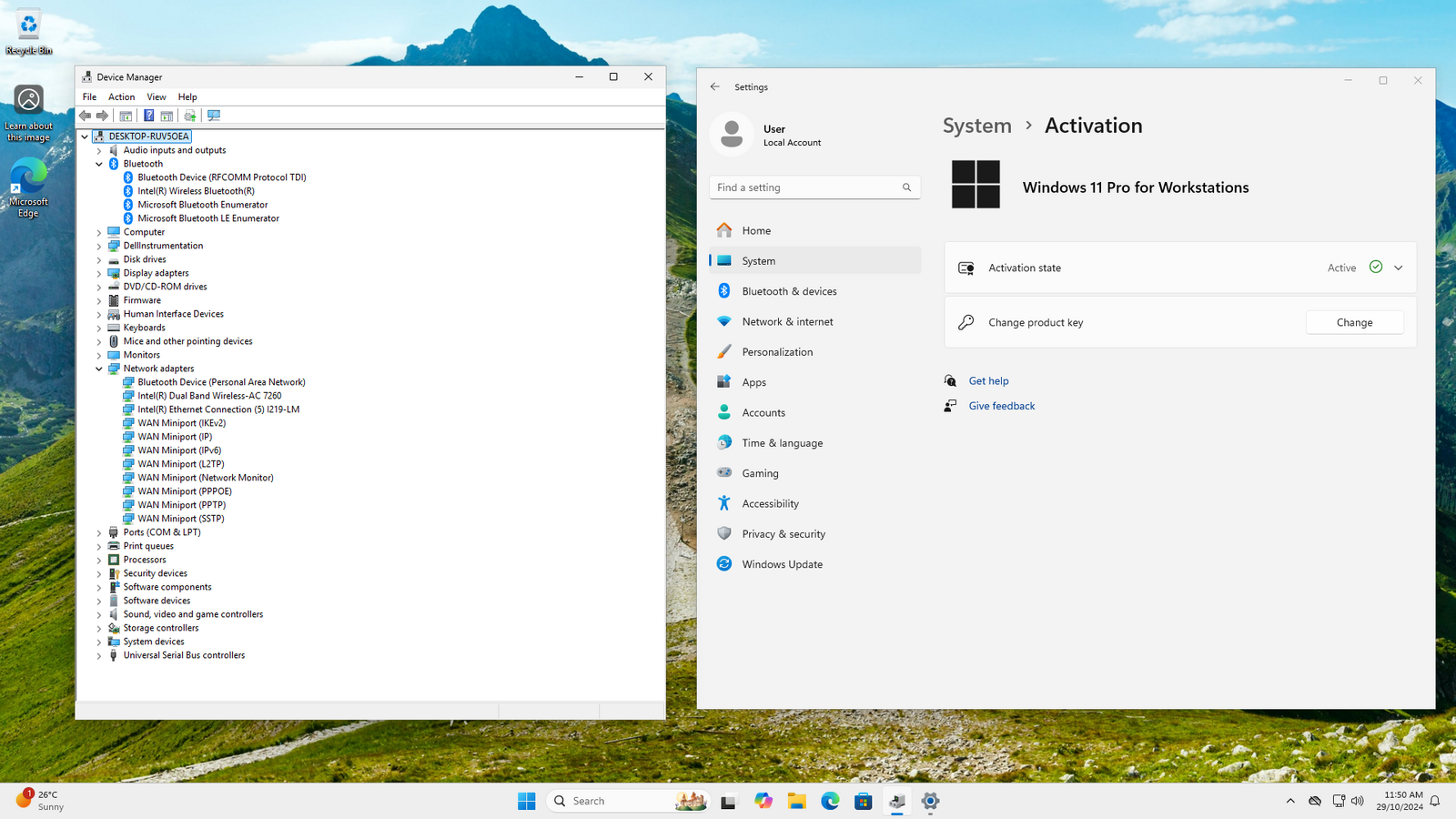This screenshot has width=1456, height=819.
Task: Select WAN Miniport (PPPOE) adapter
Action: pyautogui.click(x=185, y=491)
